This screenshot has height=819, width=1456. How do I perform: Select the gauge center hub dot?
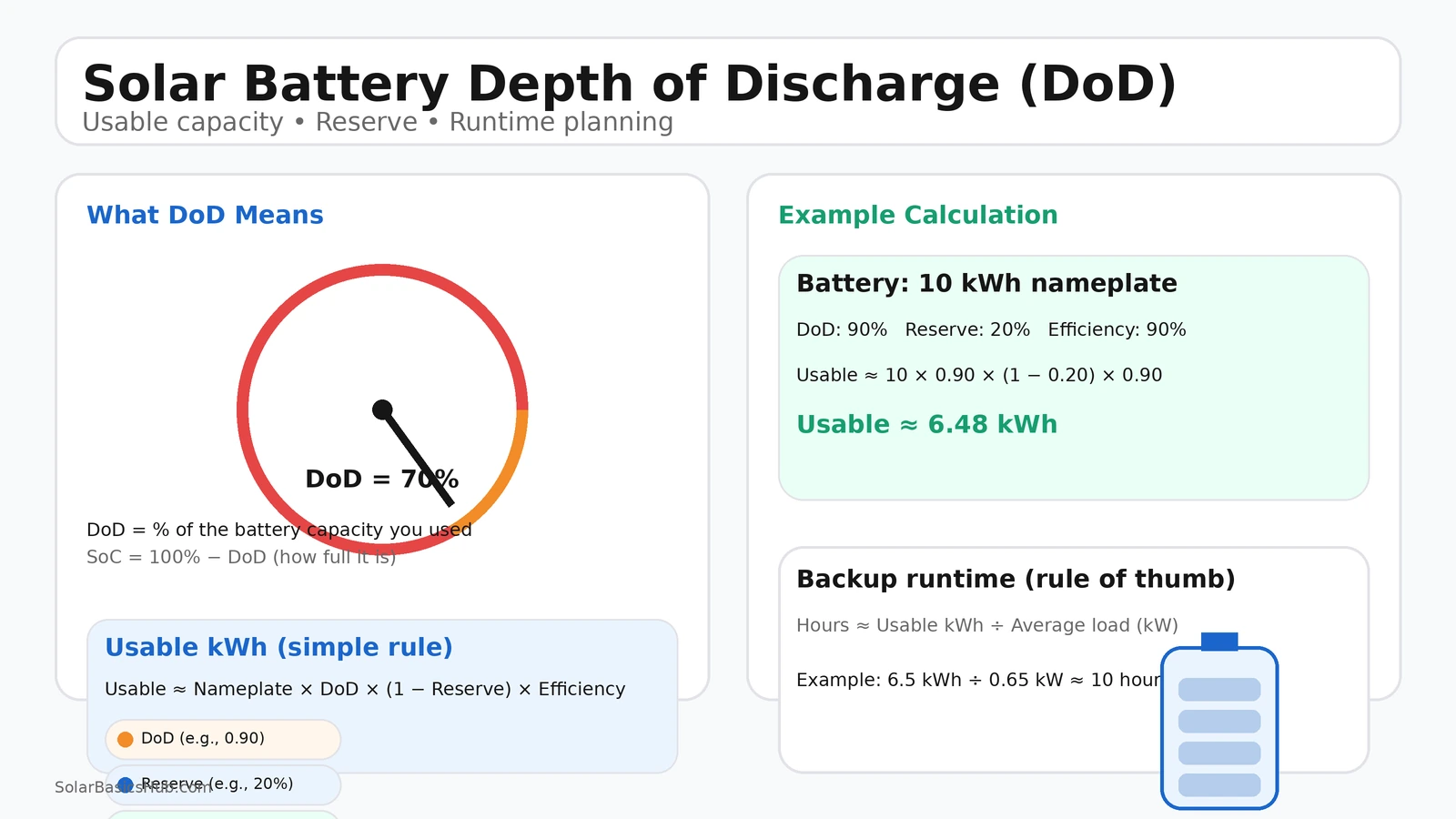pyautogui.click(x=382, y=409)
